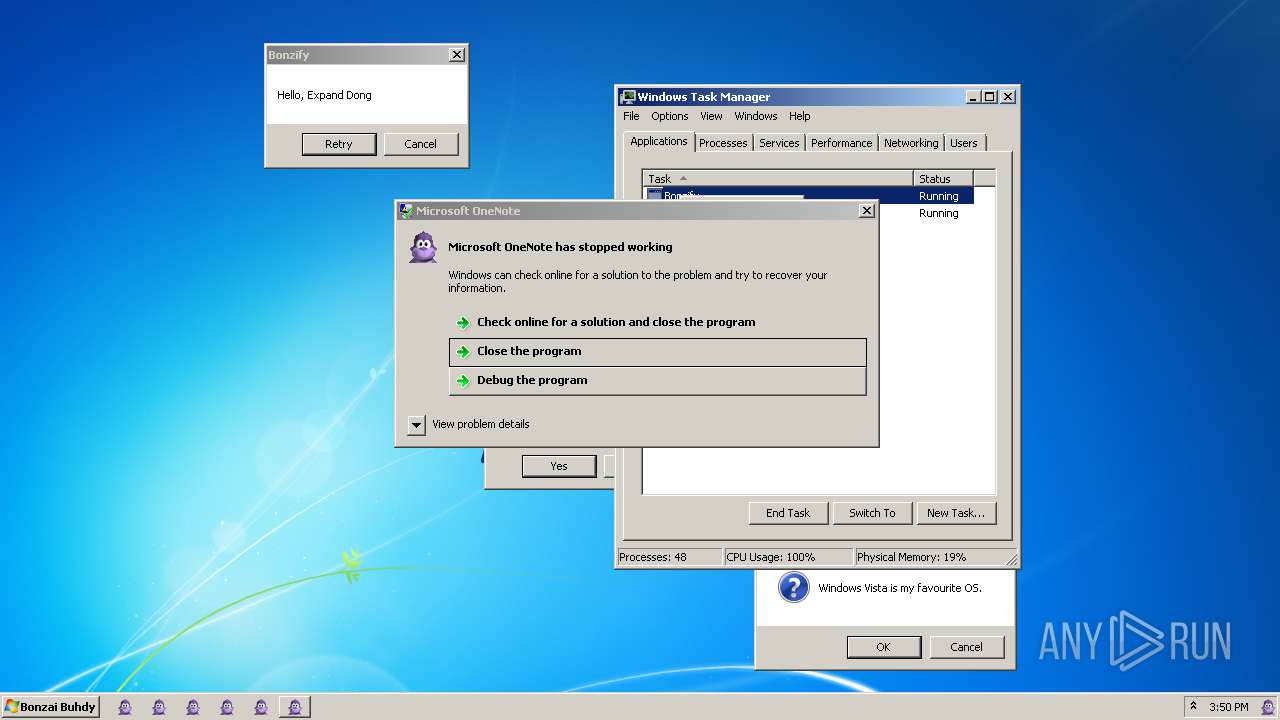
Task: Switch to the Networking tab
Action: [x=911, y=143]
